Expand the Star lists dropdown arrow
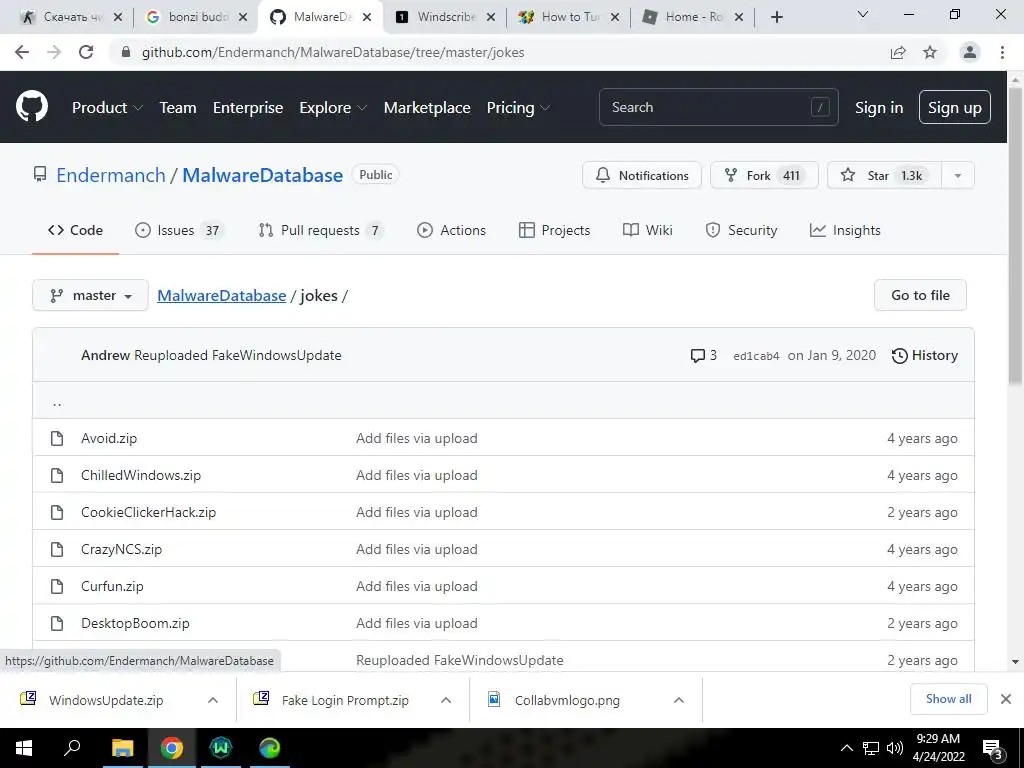 click(x=958, y=175)
